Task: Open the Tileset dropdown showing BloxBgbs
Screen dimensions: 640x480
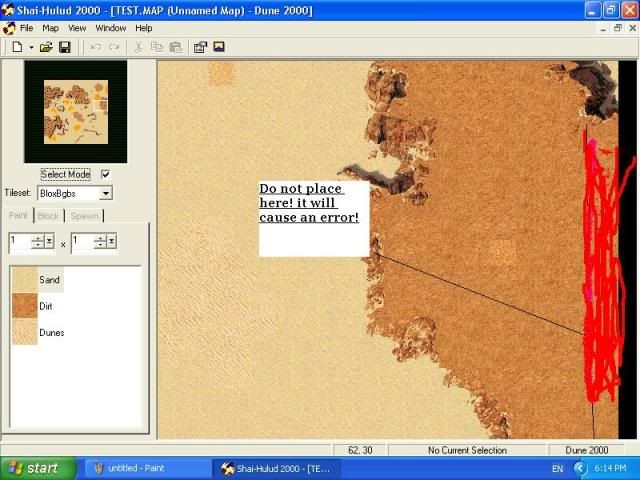Action: (x=106, y=193)
